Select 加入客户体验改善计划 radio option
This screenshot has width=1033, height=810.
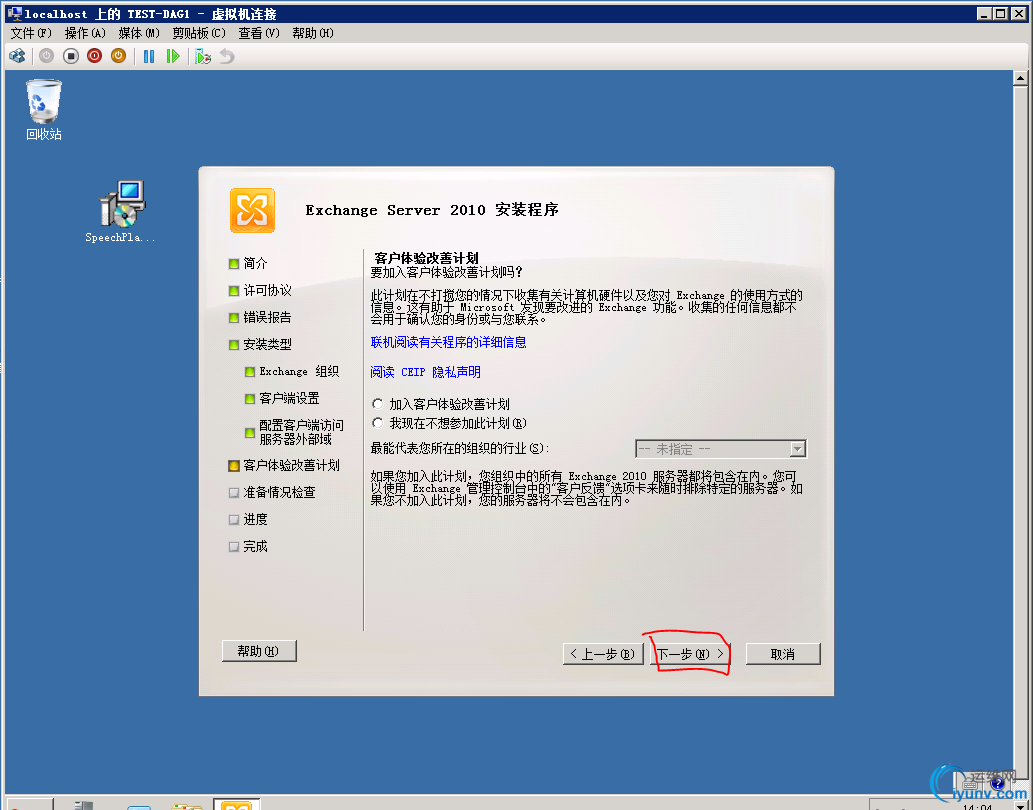point(377,404)
